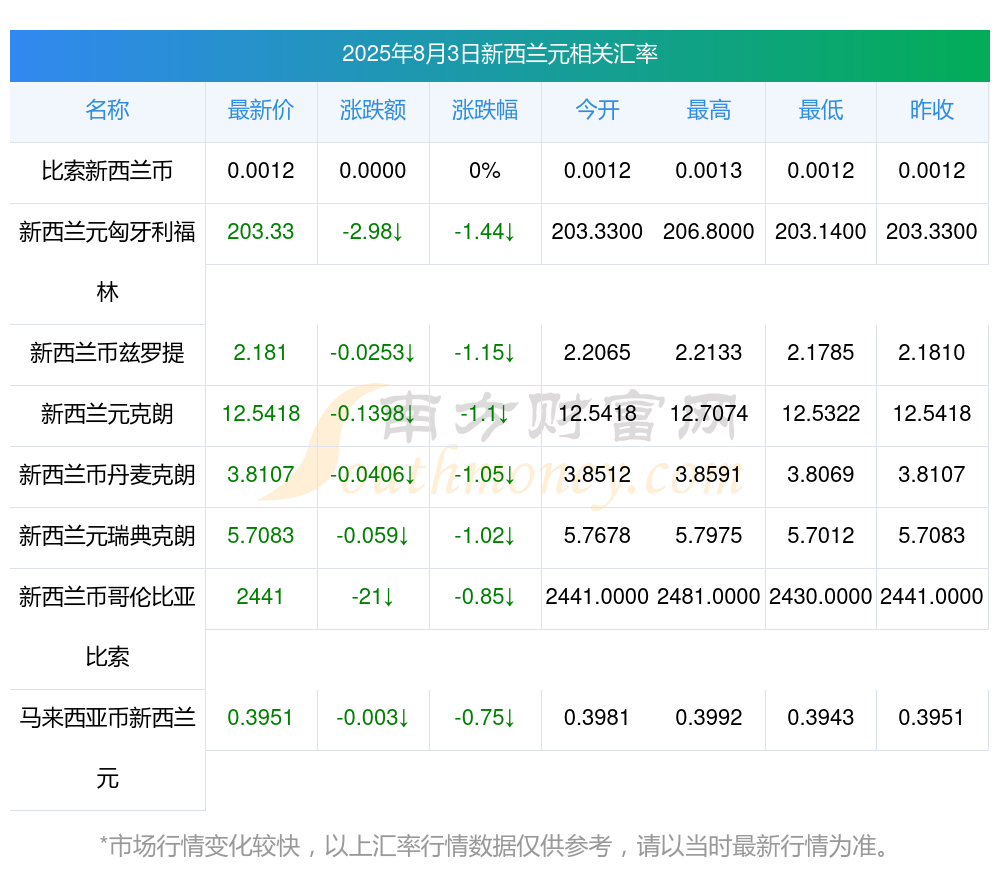Click change percentage -1.05↓
Viewport: 1000px width, 877px height.
485,474
